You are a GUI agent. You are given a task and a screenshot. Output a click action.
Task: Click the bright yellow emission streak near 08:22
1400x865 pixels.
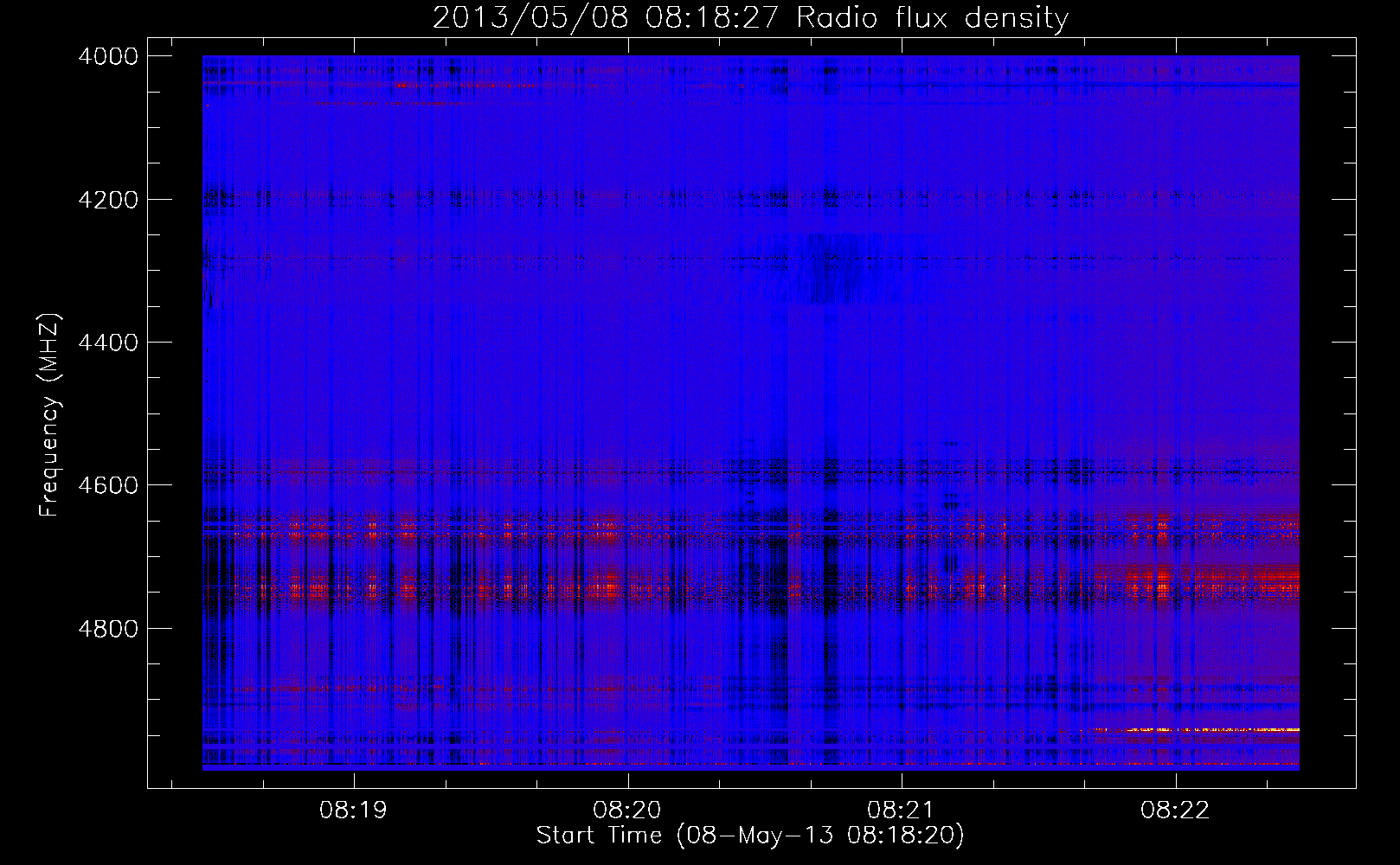pyautogui.click(x=1194, y=730)
